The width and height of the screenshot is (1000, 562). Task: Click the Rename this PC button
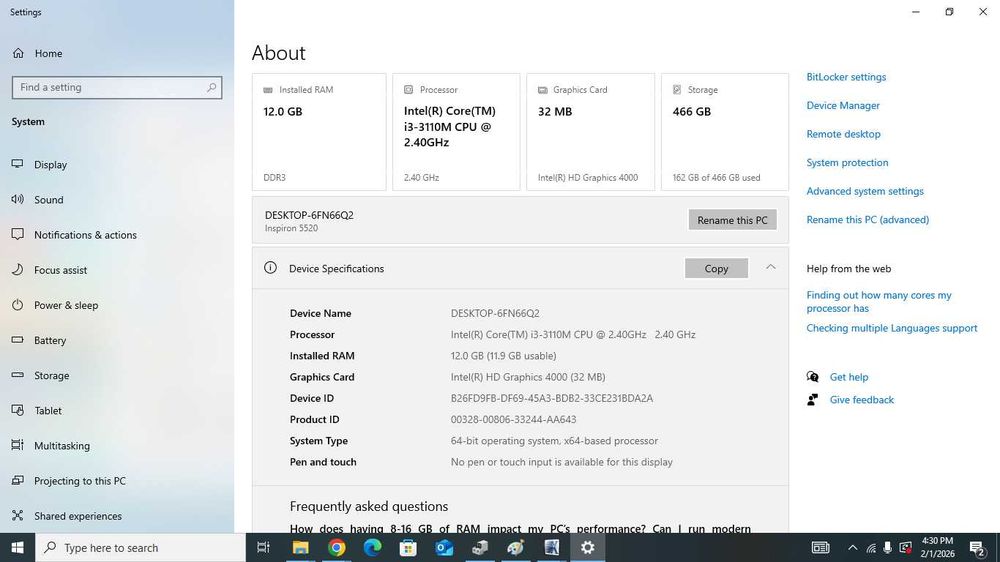tap(732, 220)
